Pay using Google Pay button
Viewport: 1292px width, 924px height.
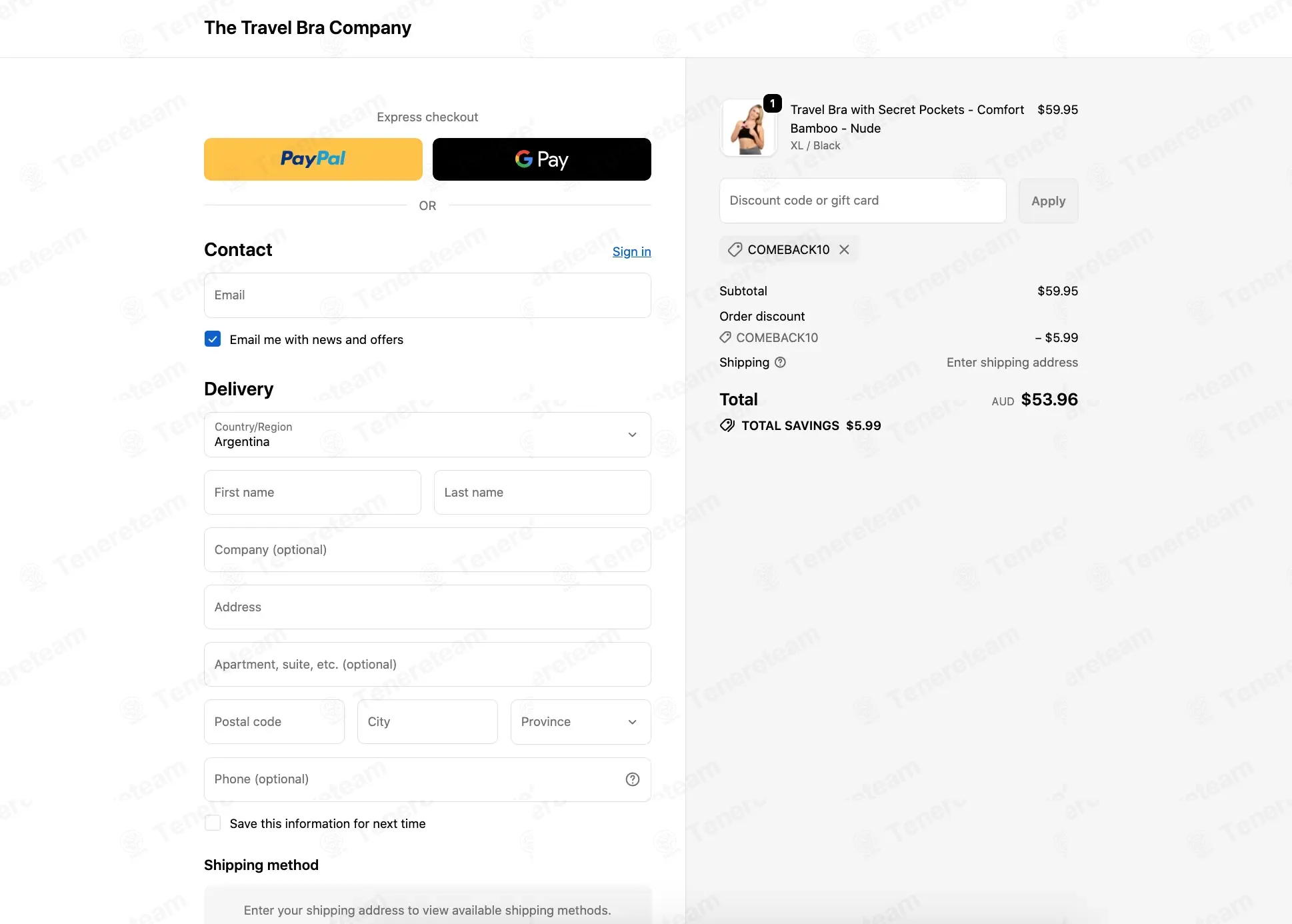tap(542, 159)
